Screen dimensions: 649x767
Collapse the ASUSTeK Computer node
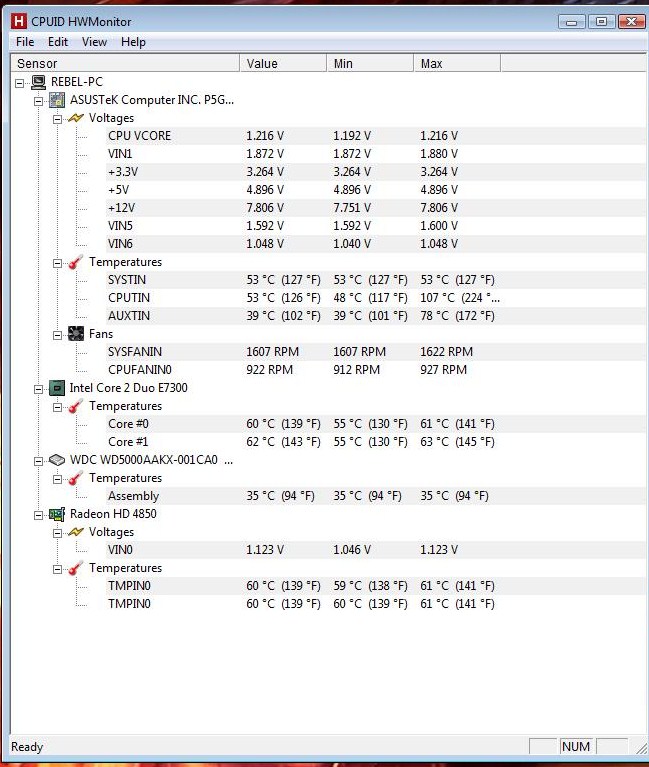click(x=38, y=101)
